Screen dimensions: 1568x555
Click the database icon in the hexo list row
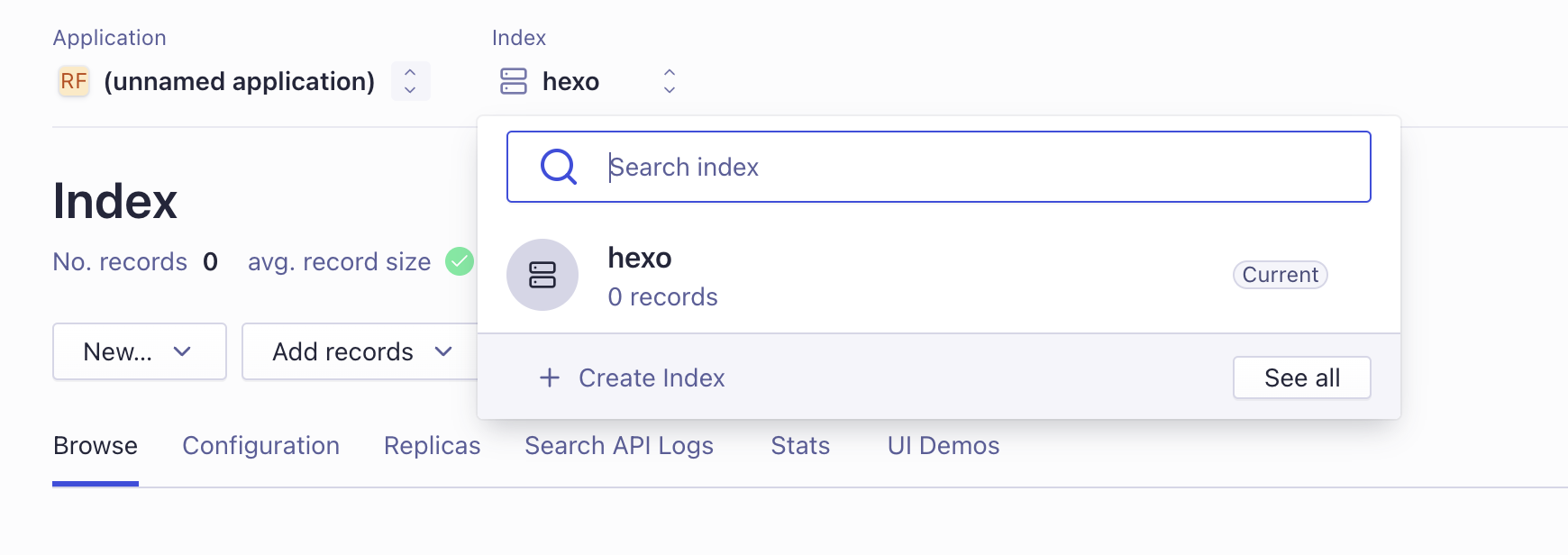pyautogui.click(x=542, y=275)
